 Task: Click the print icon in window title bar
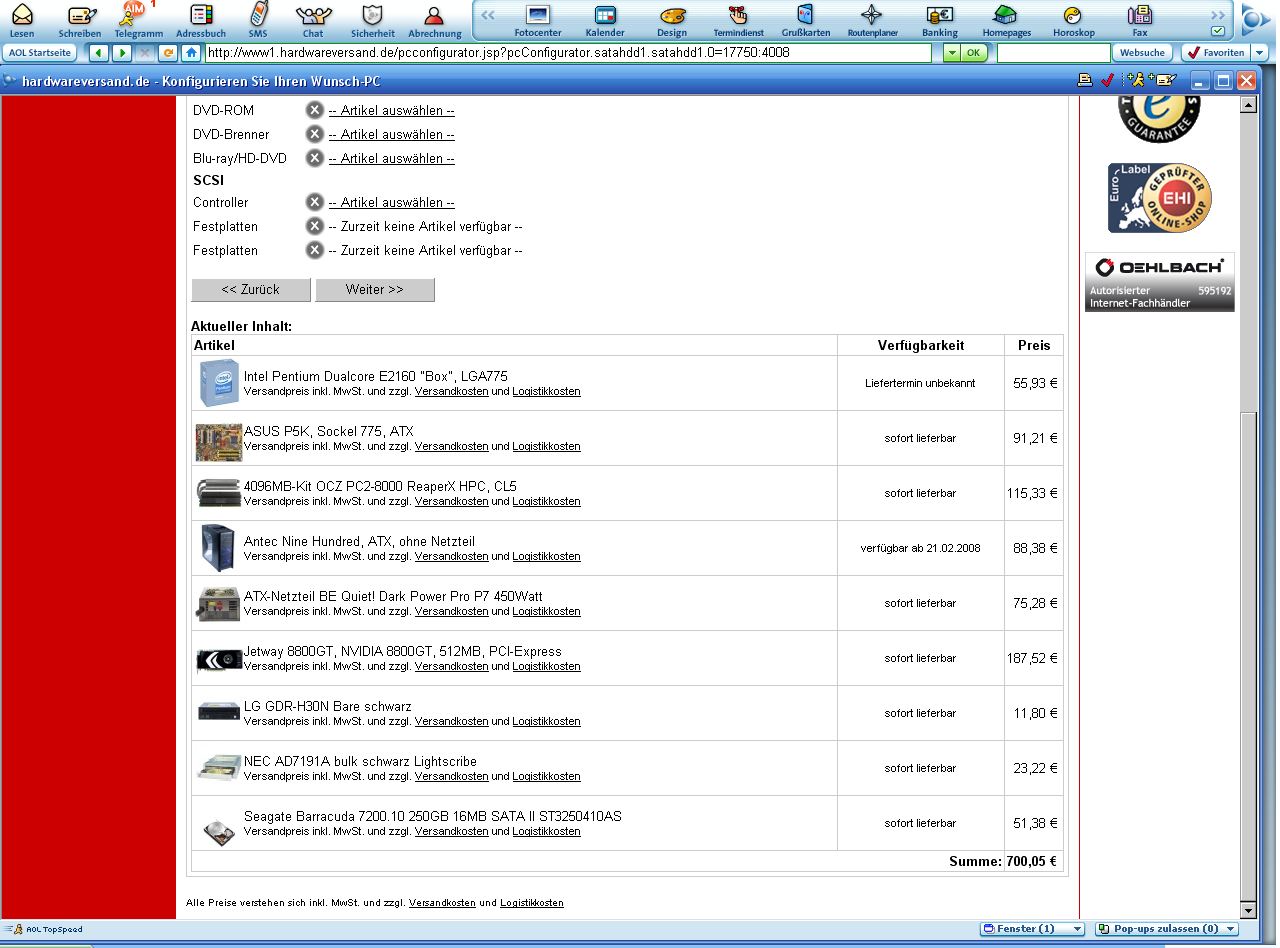[x=1085, y=81]
